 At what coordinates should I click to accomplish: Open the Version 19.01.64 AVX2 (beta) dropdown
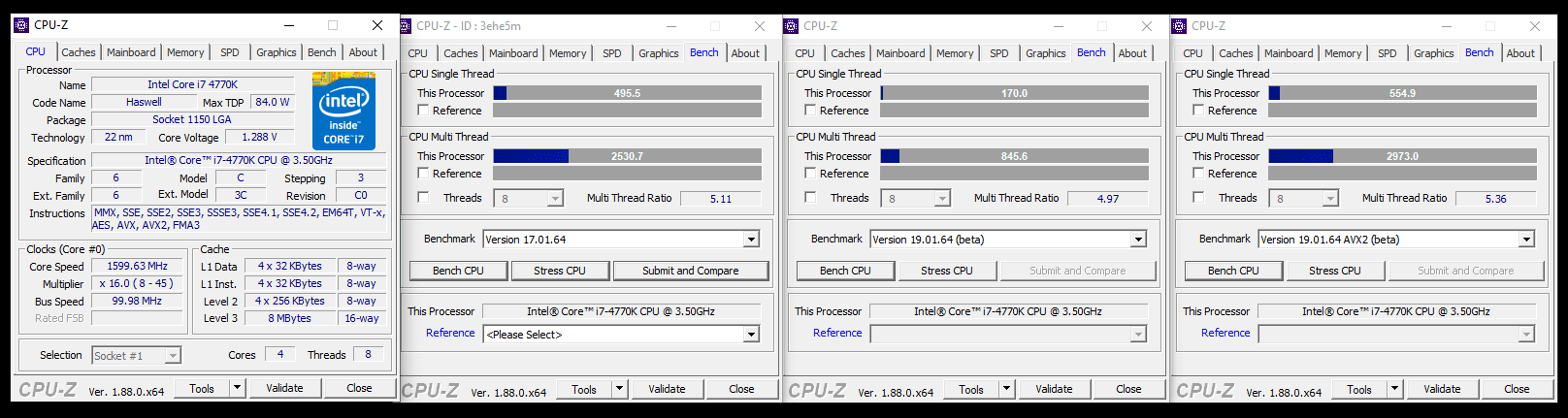(1526, 240)
